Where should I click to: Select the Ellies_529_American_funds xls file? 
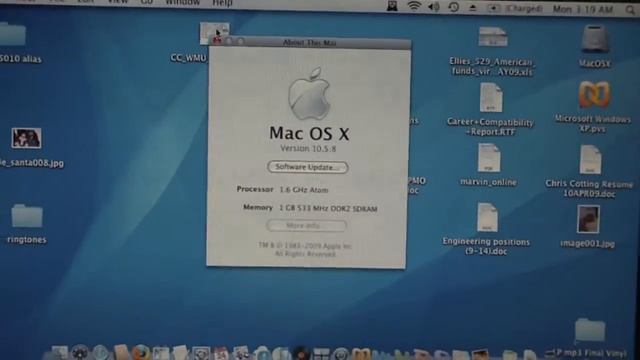coord(493,38)
